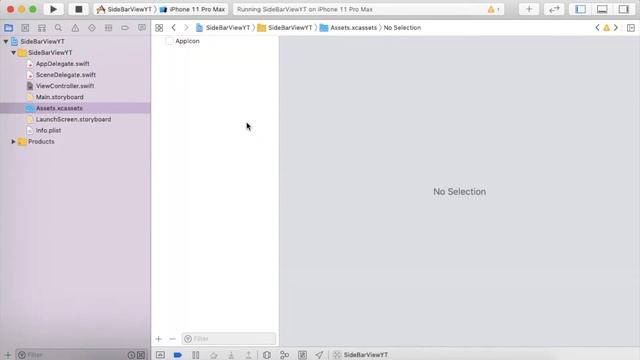Open the Debug navigator

(x=108, y=28)
